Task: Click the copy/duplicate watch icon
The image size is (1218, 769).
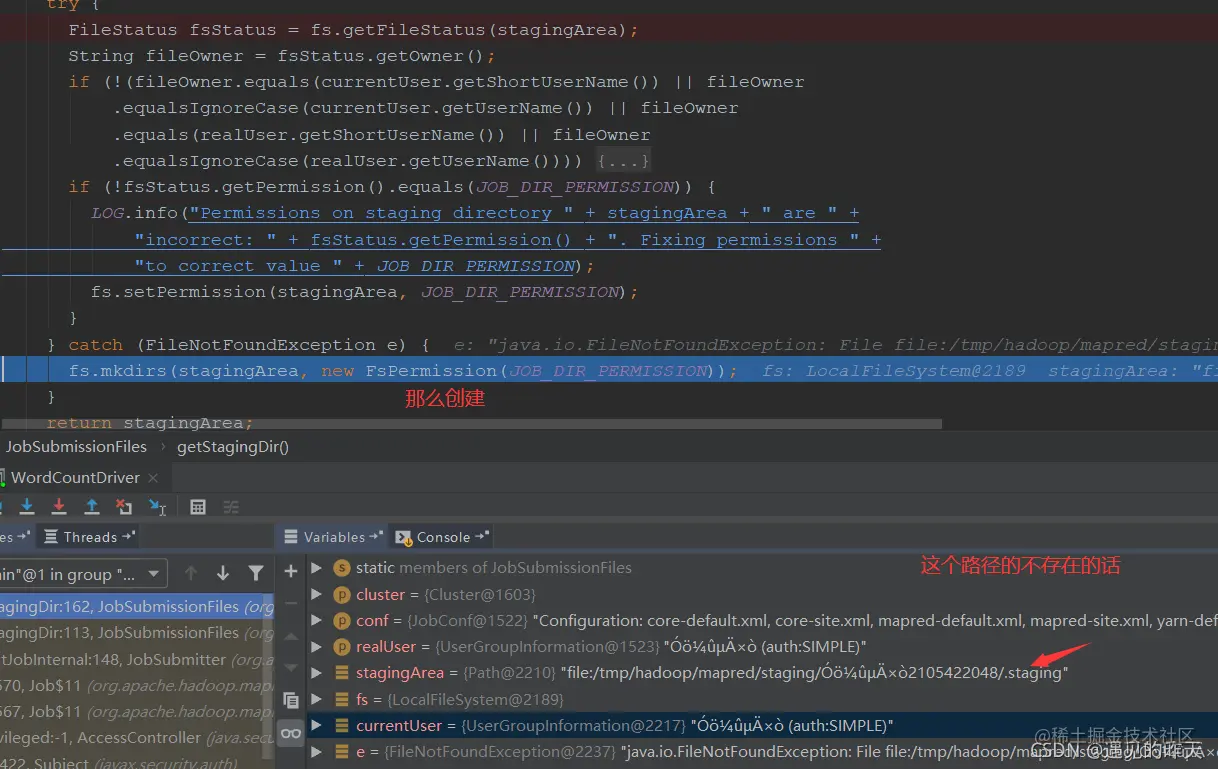Action: point(291,700)
